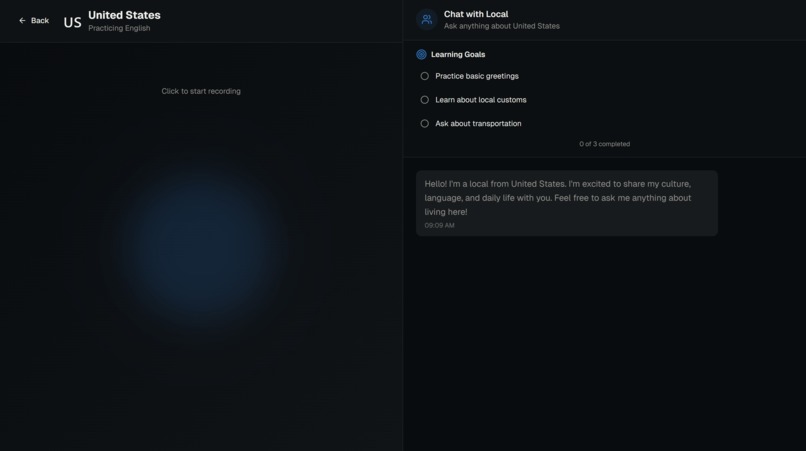
Task: Click 'Click to start recording' text
Action: [x=201, y=91]
